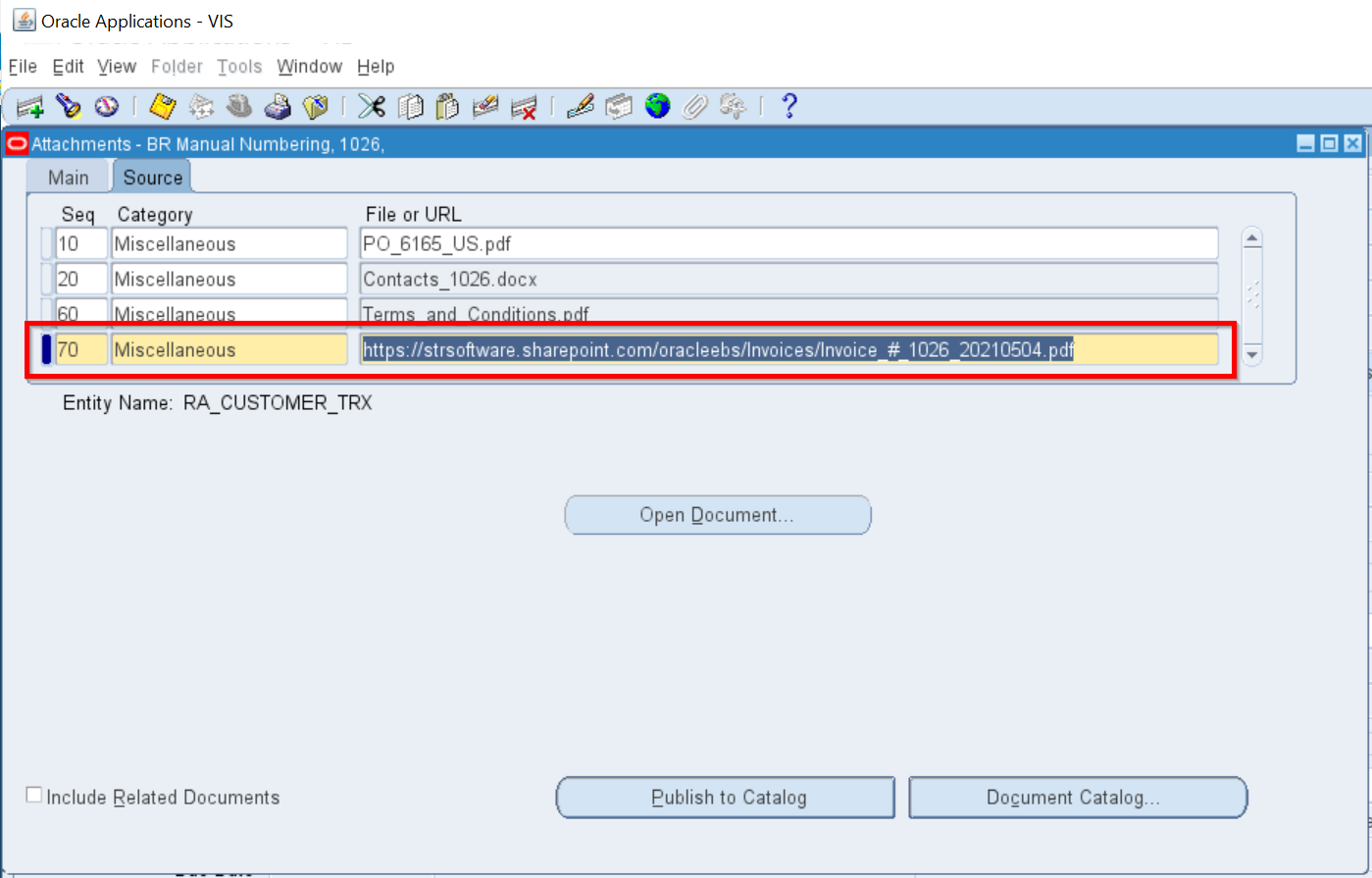Open Window Help question mark icon
Image resolution: width=1372 pixels, height=878 pixels.
[788, 106]
